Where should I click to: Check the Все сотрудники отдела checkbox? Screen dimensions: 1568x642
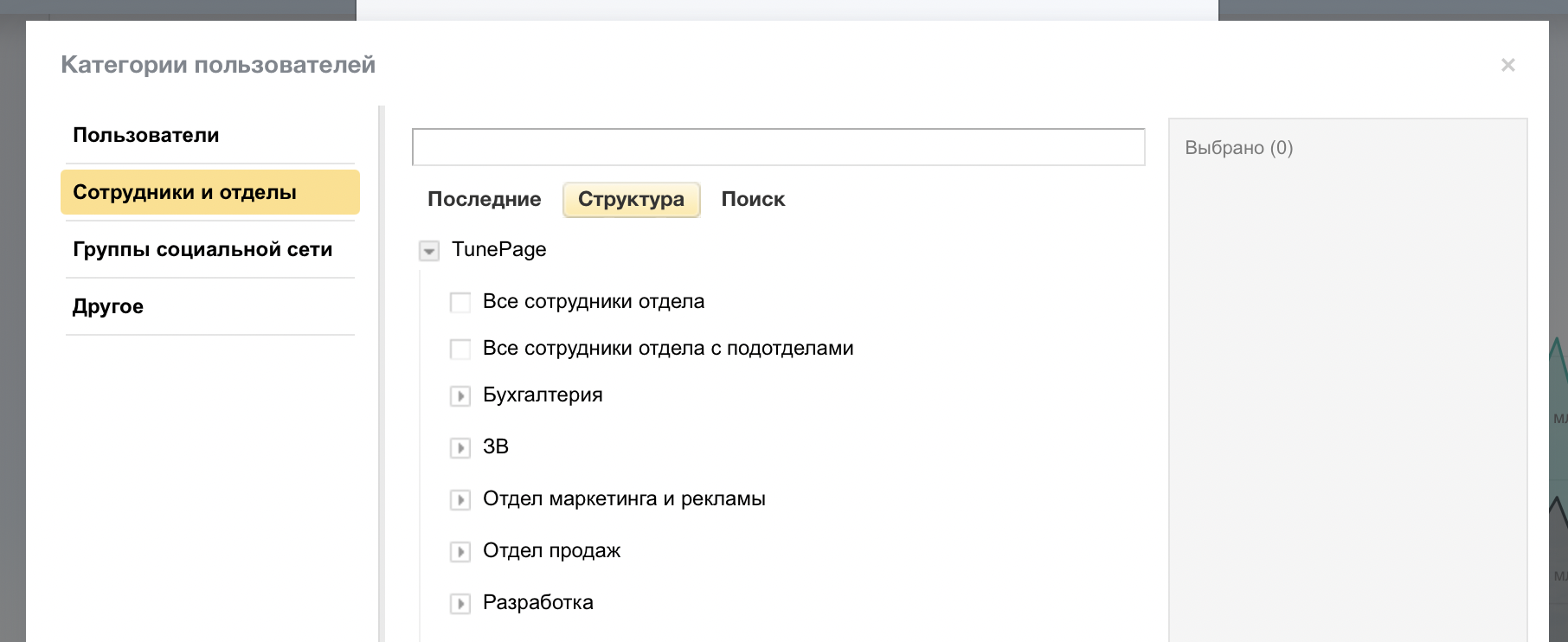460,302
